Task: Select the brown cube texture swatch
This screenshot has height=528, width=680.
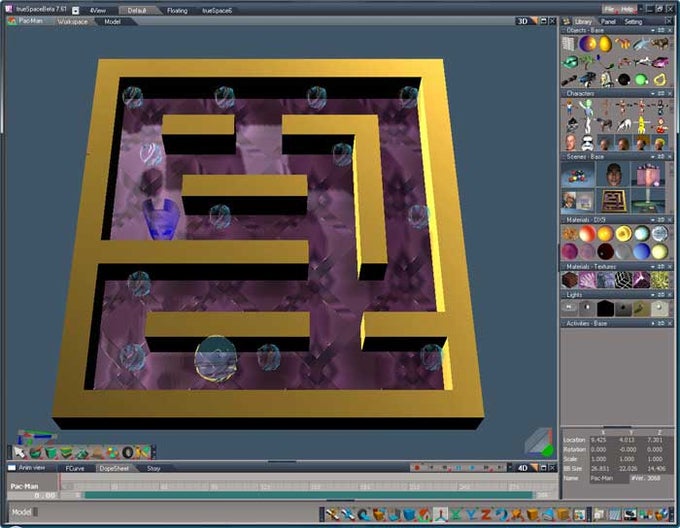Action: [x=569, y=280]
